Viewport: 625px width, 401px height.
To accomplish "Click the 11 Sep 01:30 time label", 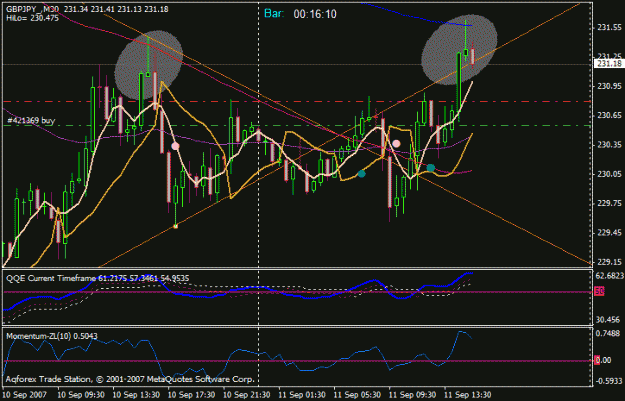I will pyautogui.click(x=302, y=395).
